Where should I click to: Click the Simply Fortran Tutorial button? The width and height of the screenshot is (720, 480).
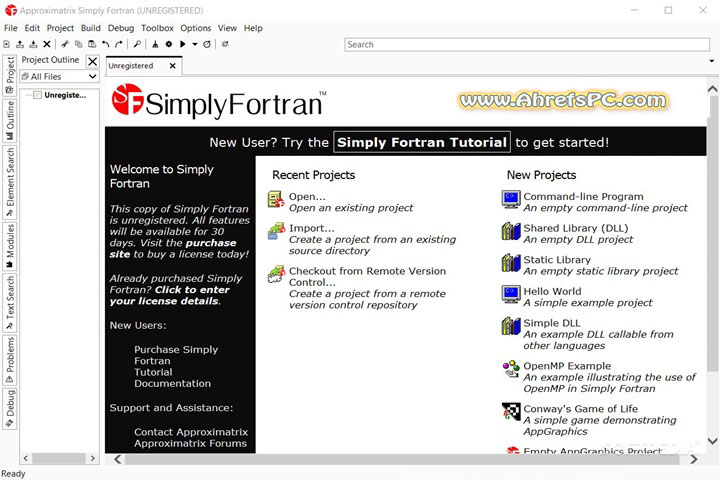click(x=422, y=142)
